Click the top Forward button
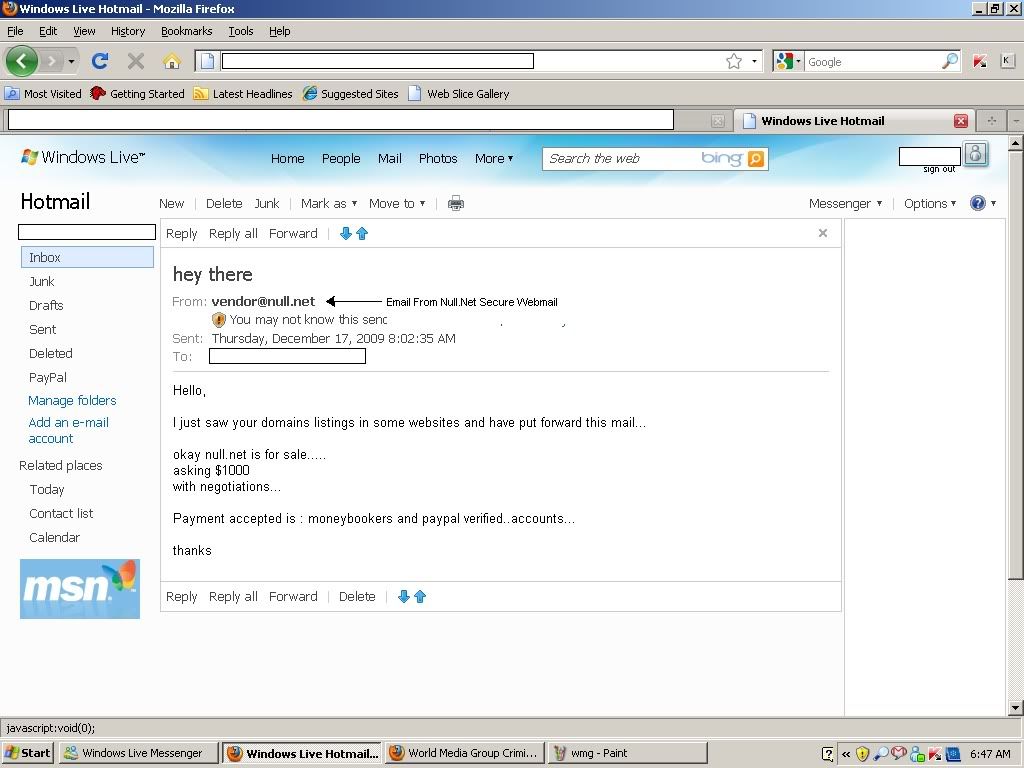The height and width of the screenshot is (768, 1024). coord(293,234)
